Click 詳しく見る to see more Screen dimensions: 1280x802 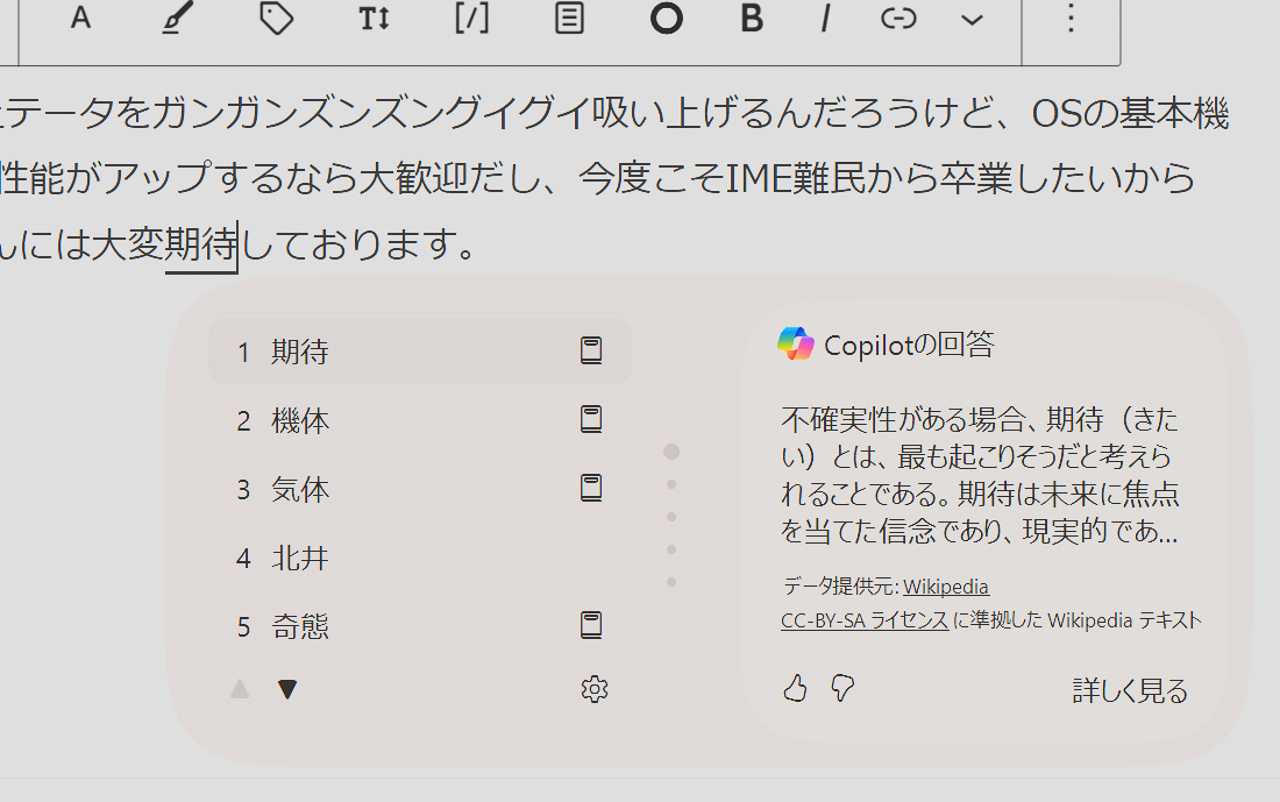click(1129, 691)
